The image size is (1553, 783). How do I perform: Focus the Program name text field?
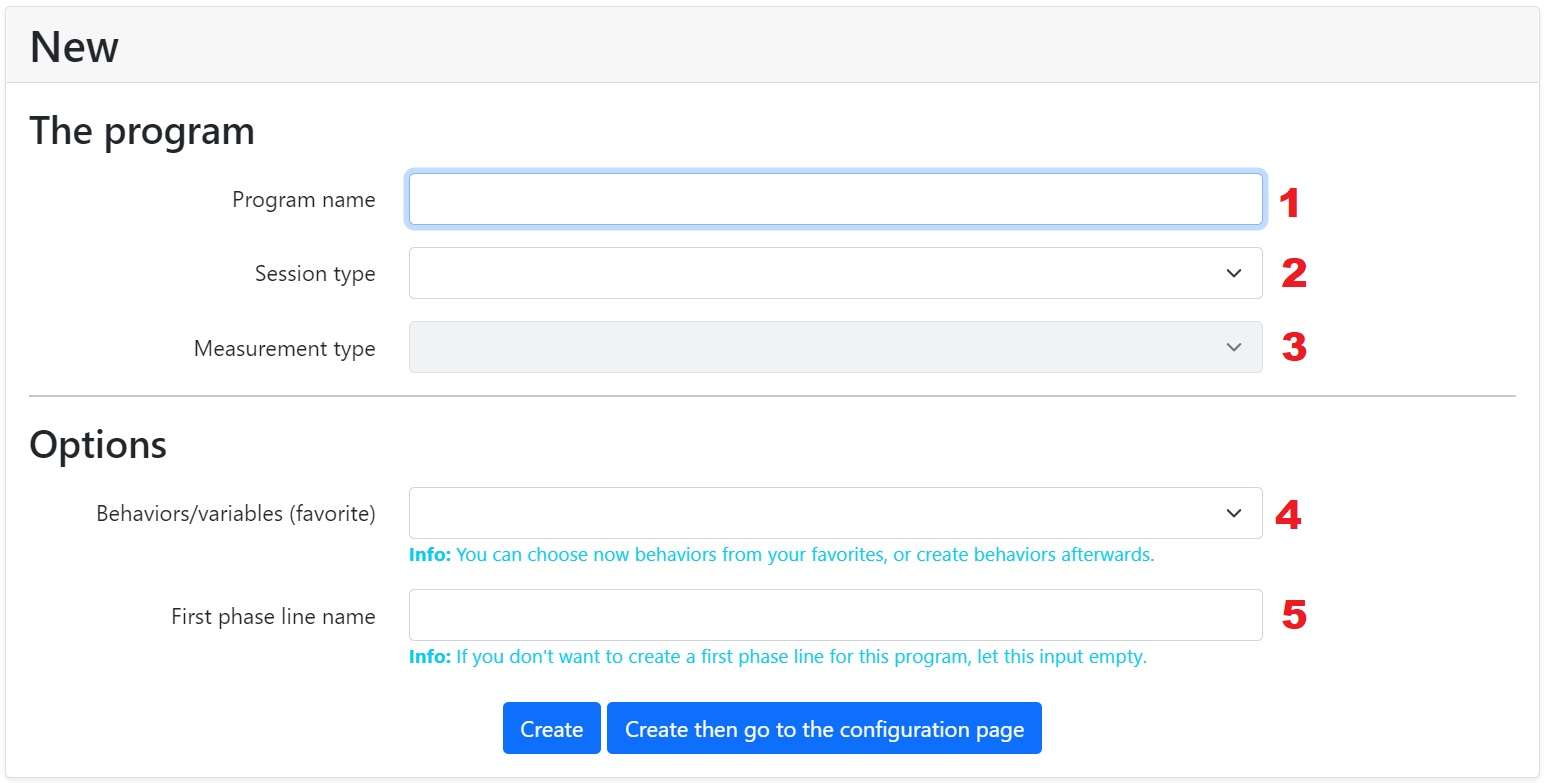pos(835,199)
